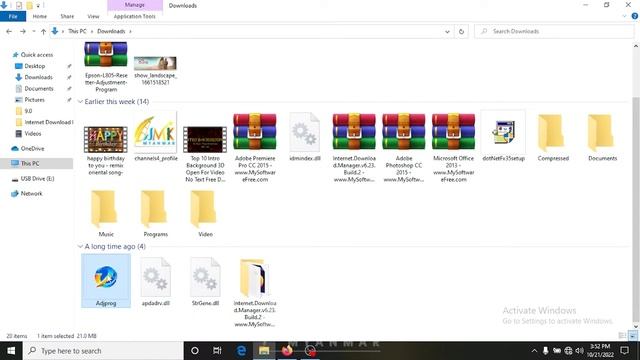Open the Windows Start menu
The height and width of the screenshot is (360, 640).
[11, 351]
